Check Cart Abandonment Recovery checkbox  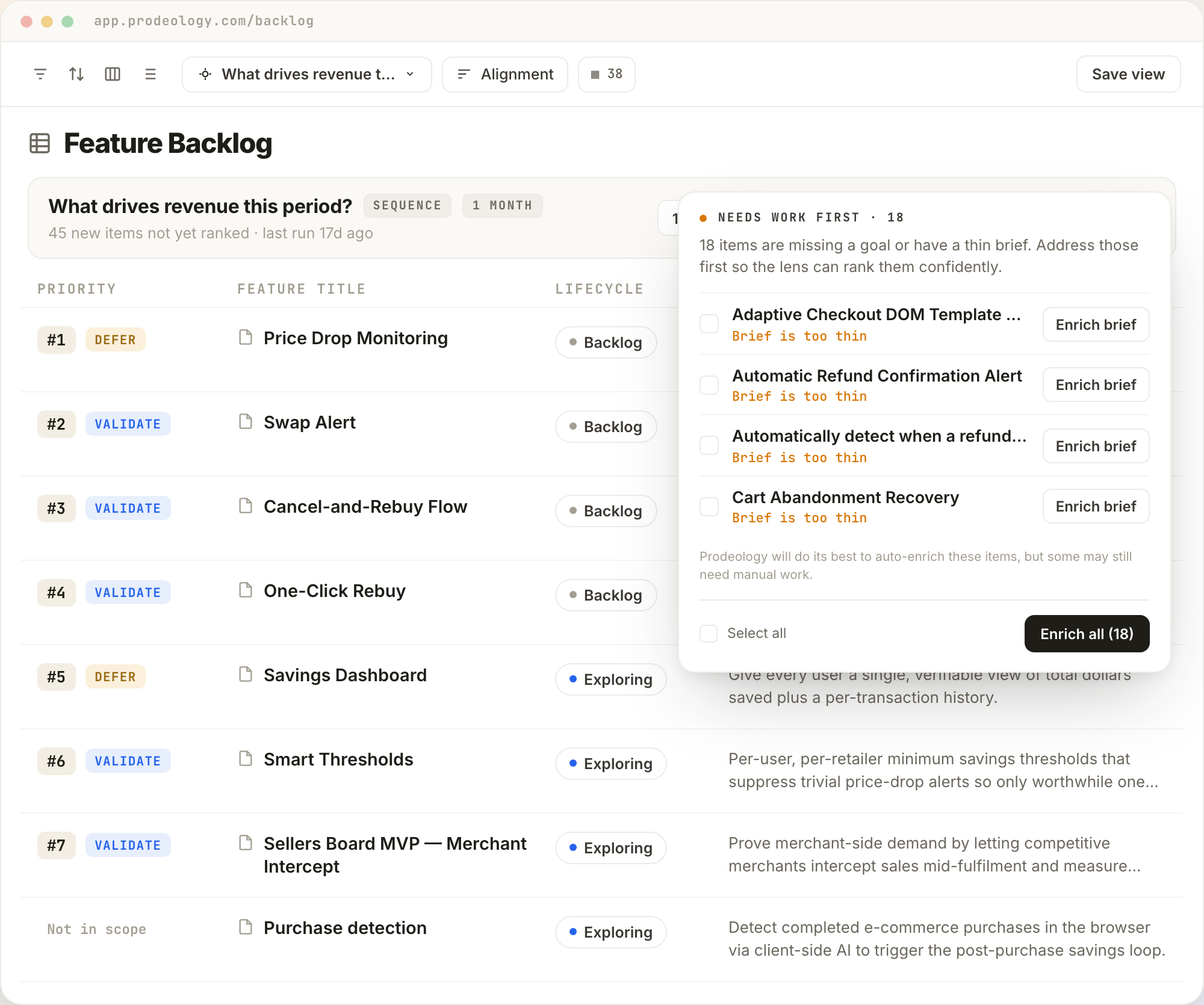709,507
